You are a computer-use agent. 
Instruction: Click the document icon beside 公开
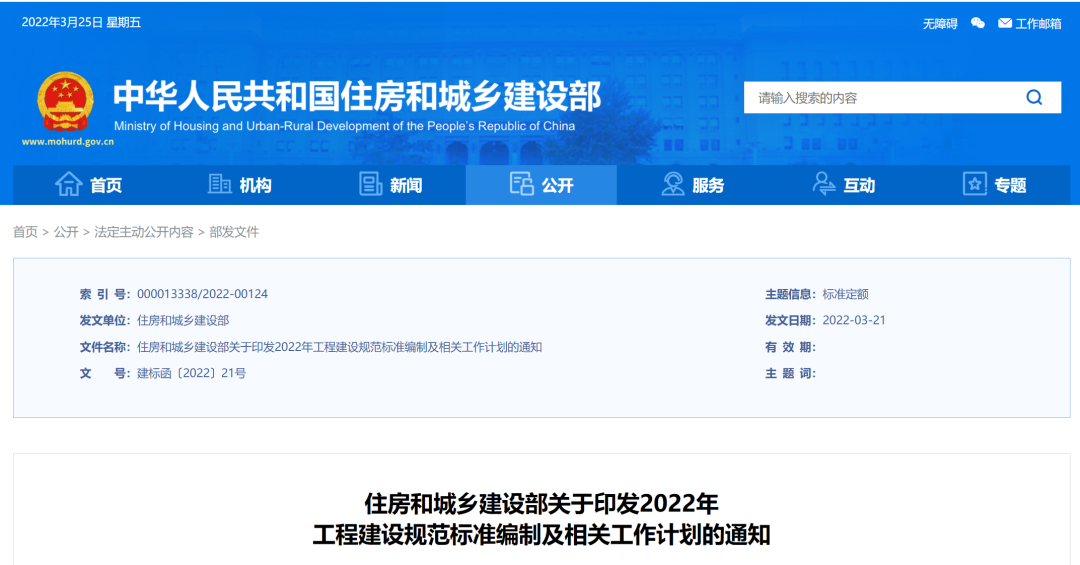[521, 184]
